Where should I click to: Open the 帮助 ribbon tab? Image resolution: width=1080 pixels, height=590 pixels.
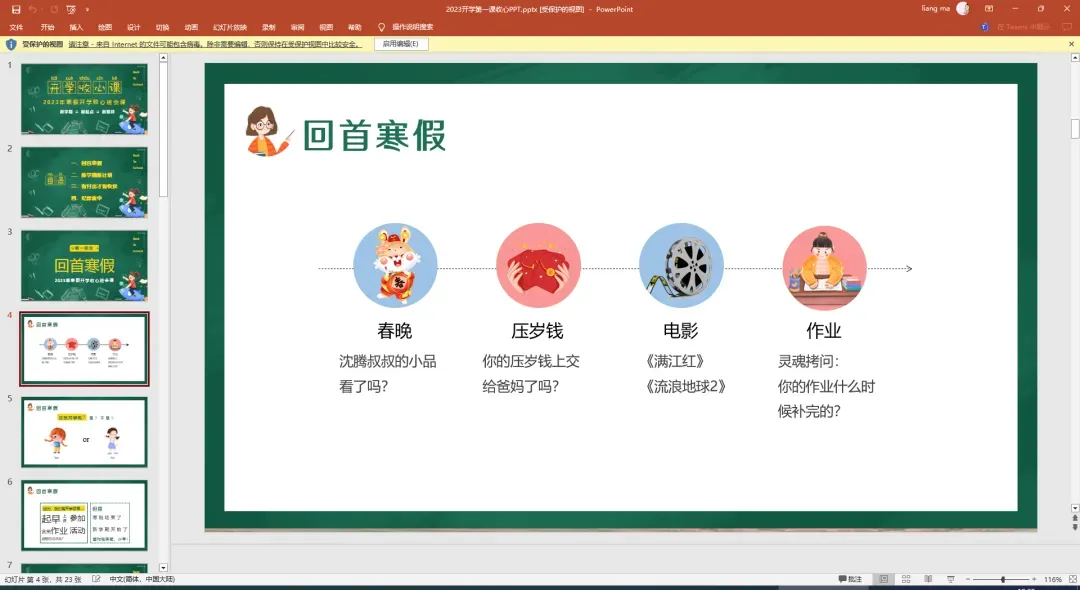click(355, 28)
